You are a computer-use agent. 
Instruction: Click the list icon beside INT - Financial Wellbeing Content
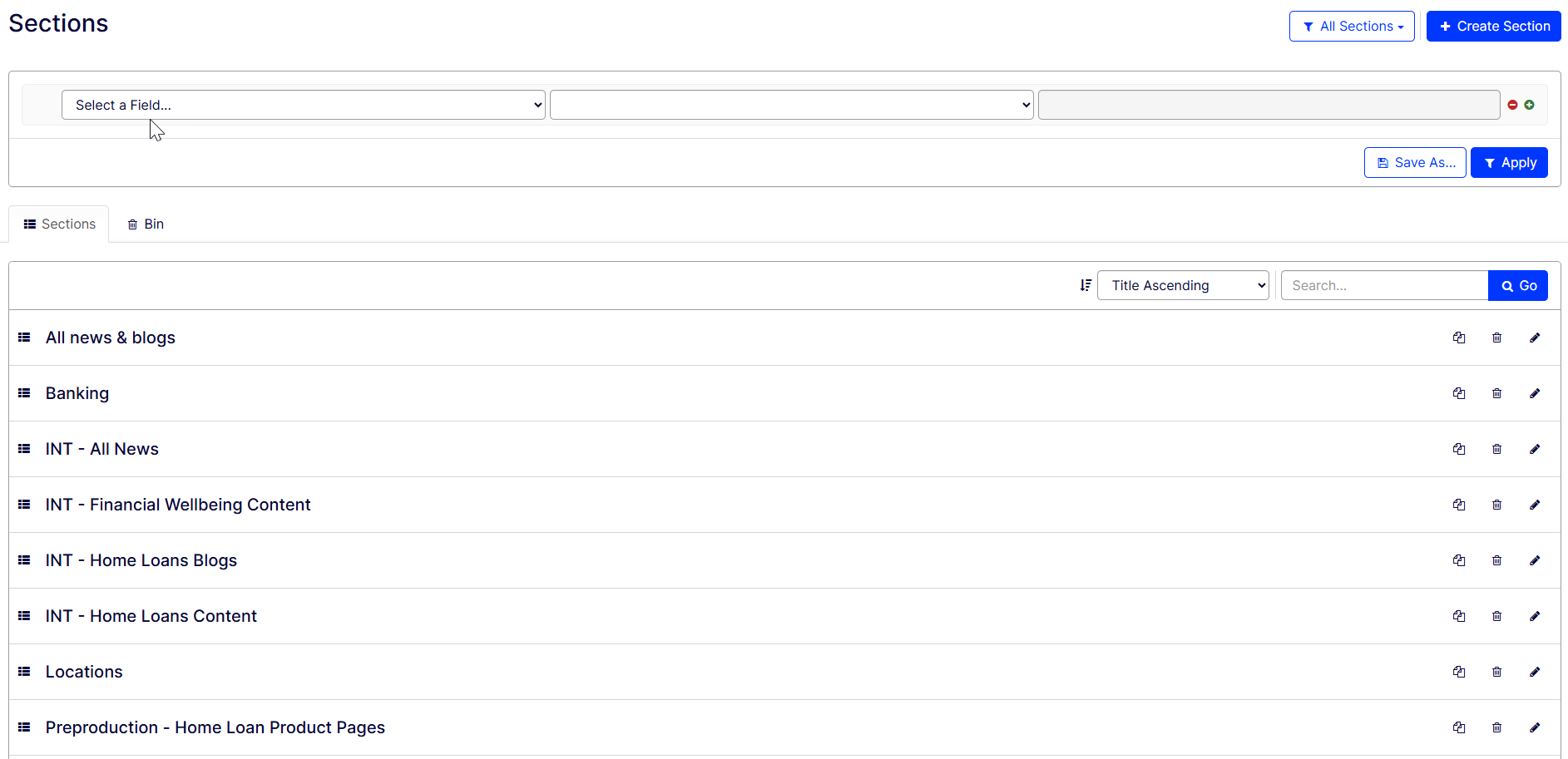click(24, 505)
